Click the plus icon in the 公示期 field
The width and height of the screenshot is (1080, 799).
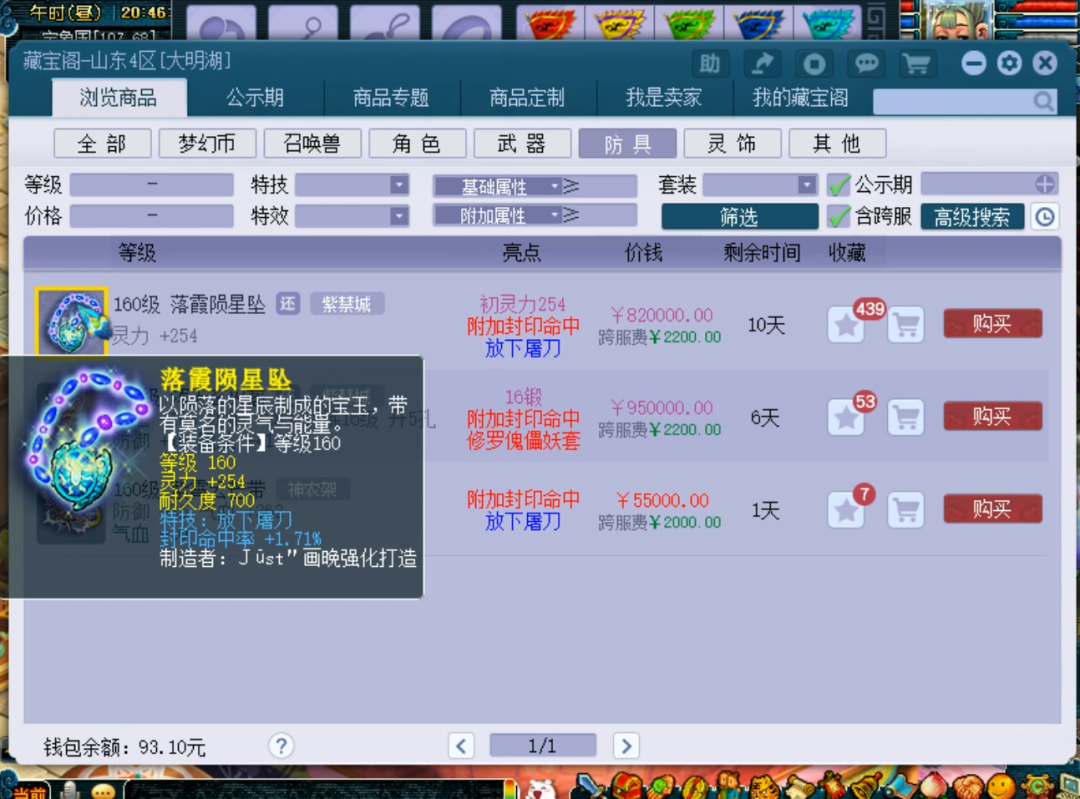(x=1044, y=184)
